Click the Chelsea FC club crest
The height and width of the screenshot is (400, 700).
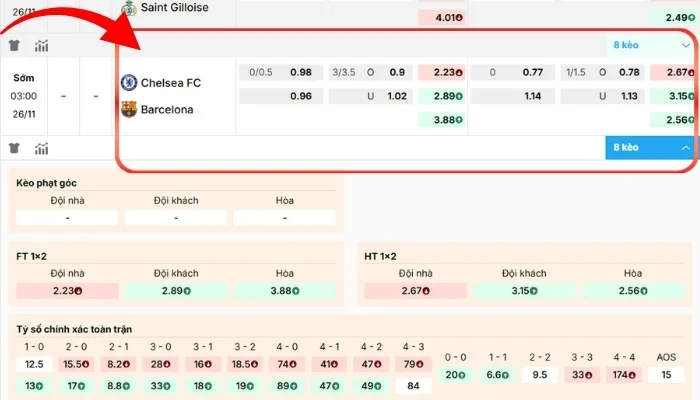[128, 82]
